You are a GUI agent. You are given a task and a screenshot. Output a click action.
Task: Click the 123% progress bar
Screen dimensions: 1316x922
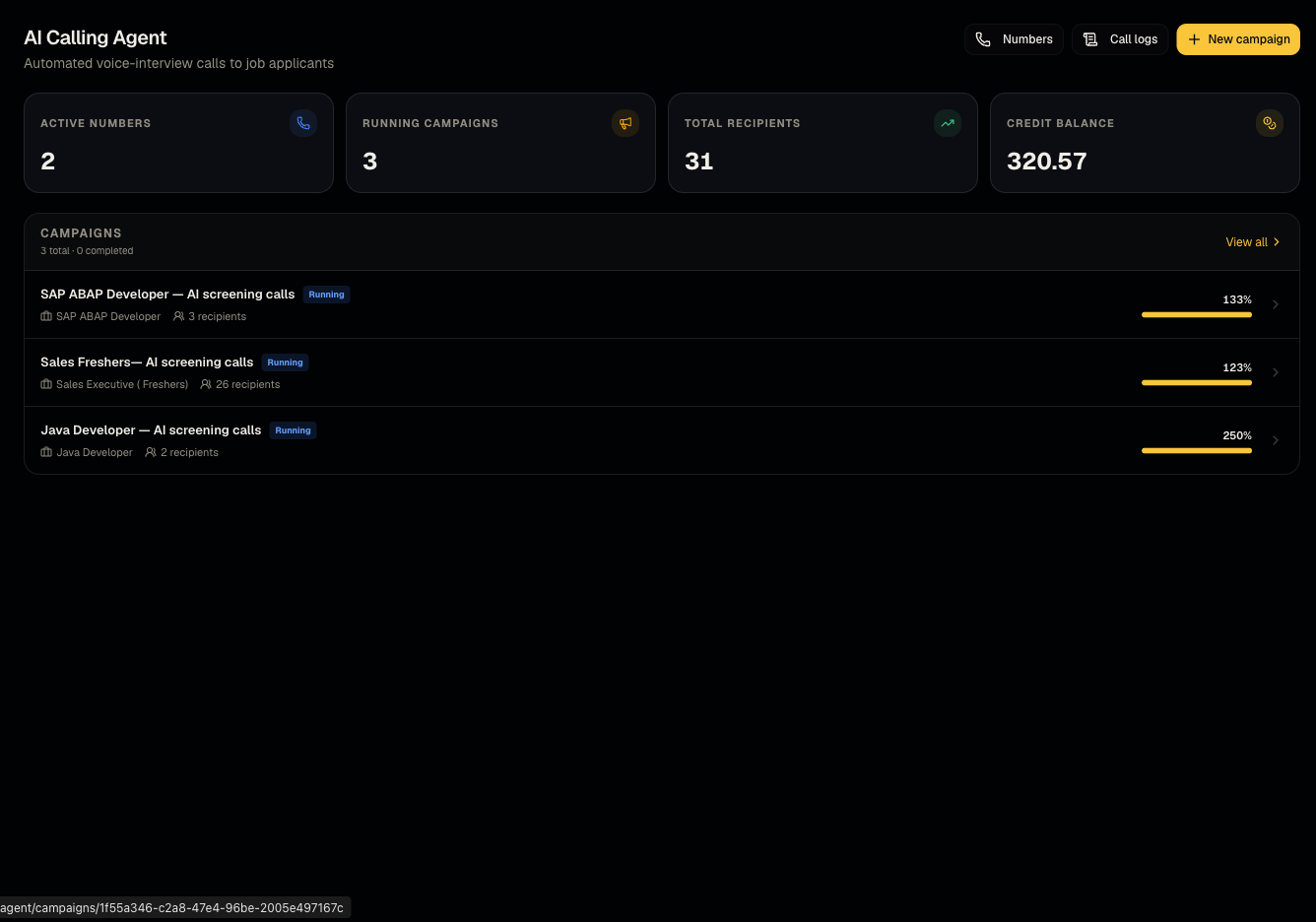coord(1197,382)
